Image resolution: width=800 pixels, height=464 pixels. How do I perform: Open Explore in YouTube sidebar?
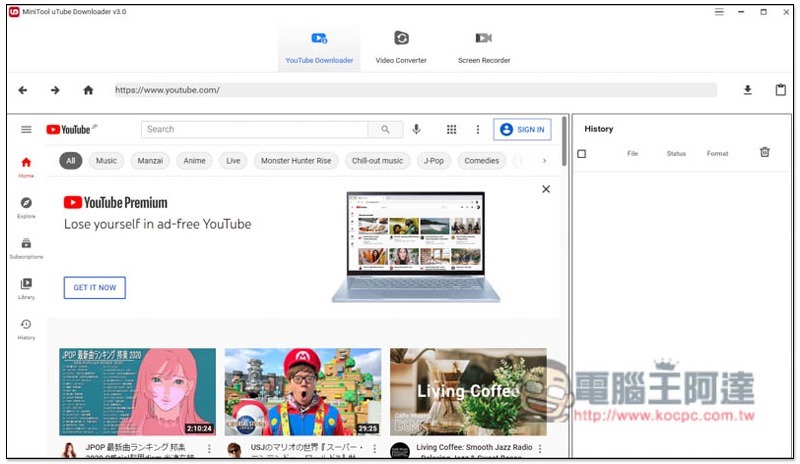point(26,208)
